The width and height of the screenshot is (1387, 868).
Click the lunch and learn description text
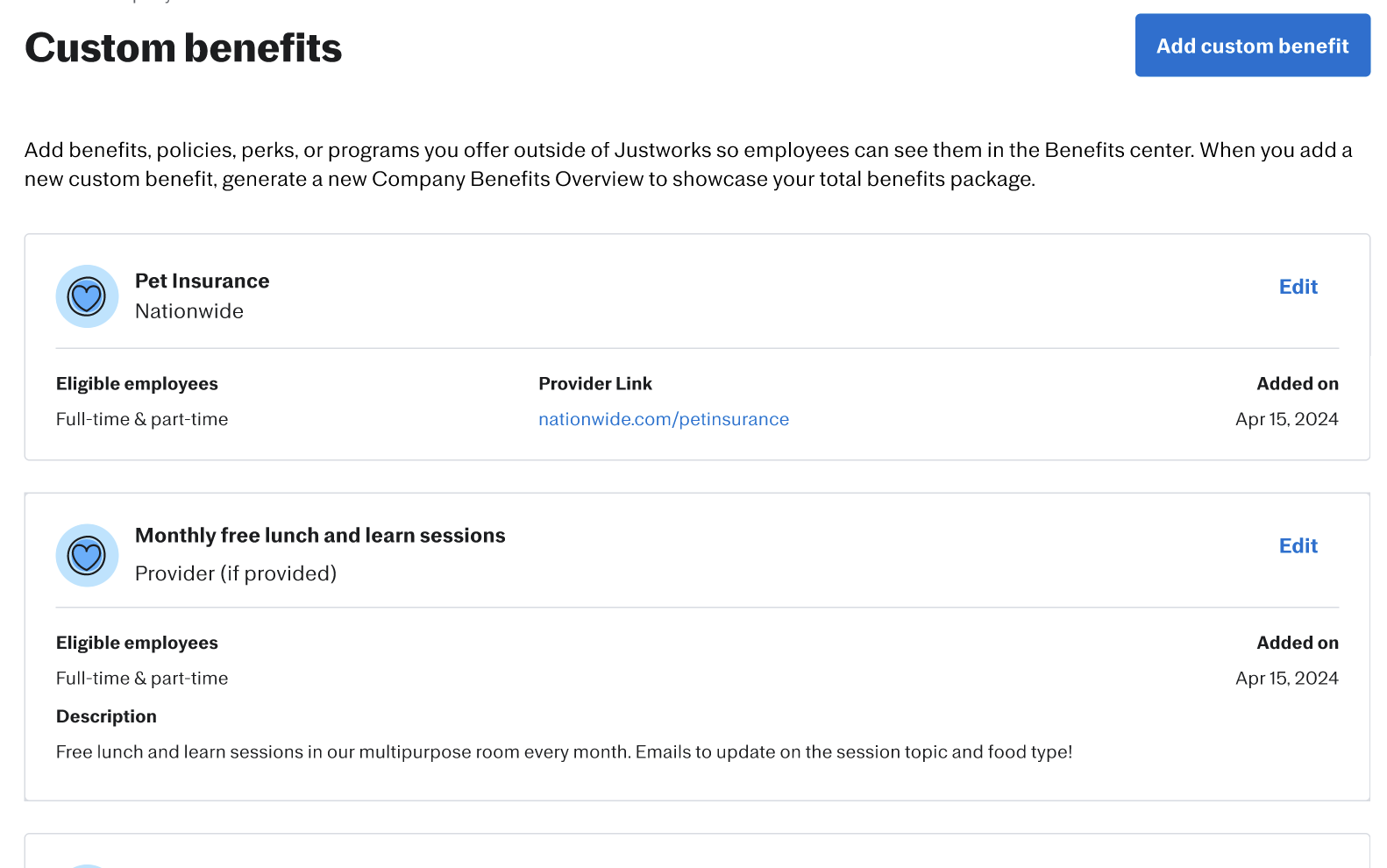564,752
